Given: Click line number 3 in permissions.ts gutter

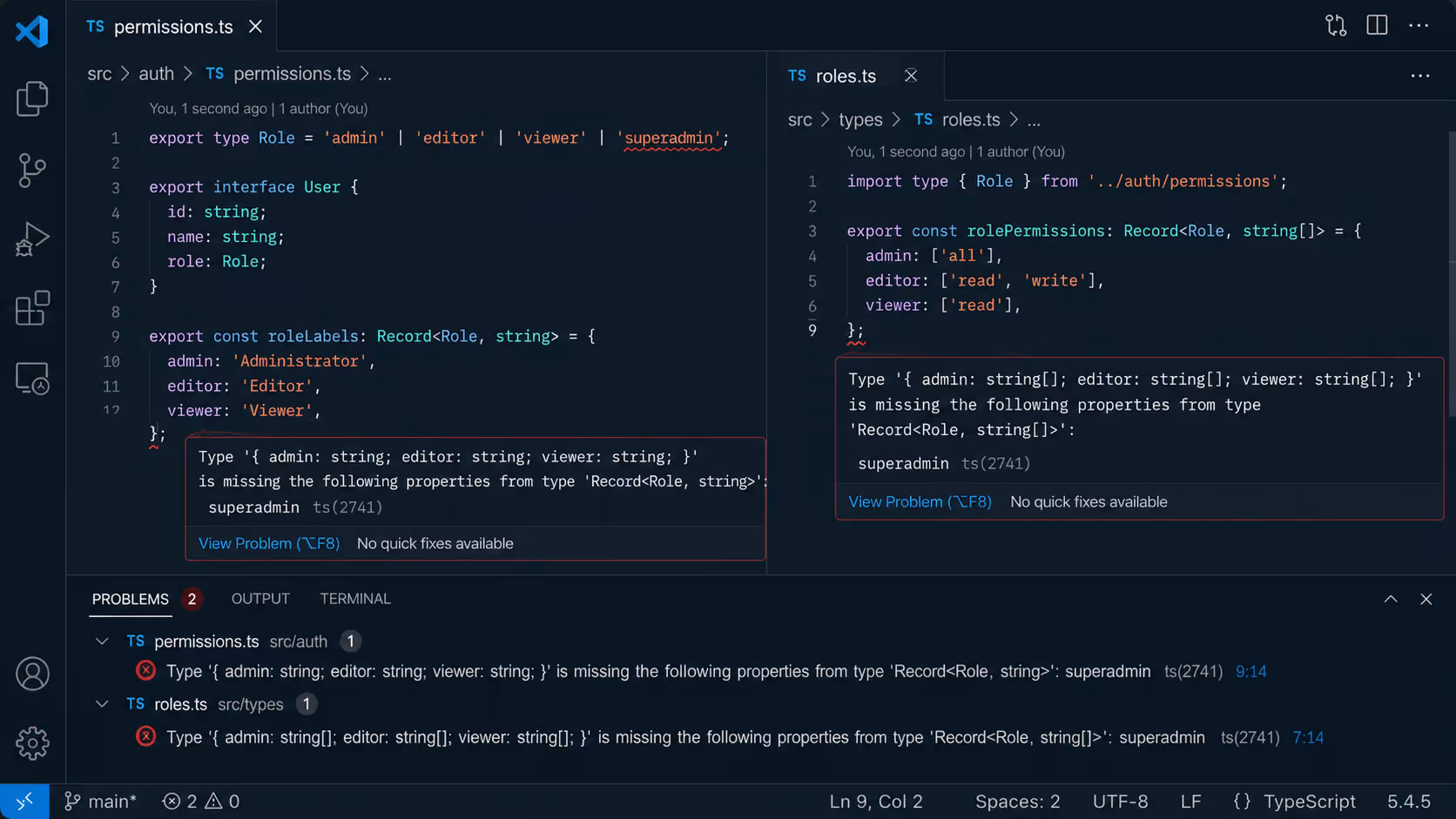Looking at the screenshot, I should pyautogui.click(x=115, y=188).
